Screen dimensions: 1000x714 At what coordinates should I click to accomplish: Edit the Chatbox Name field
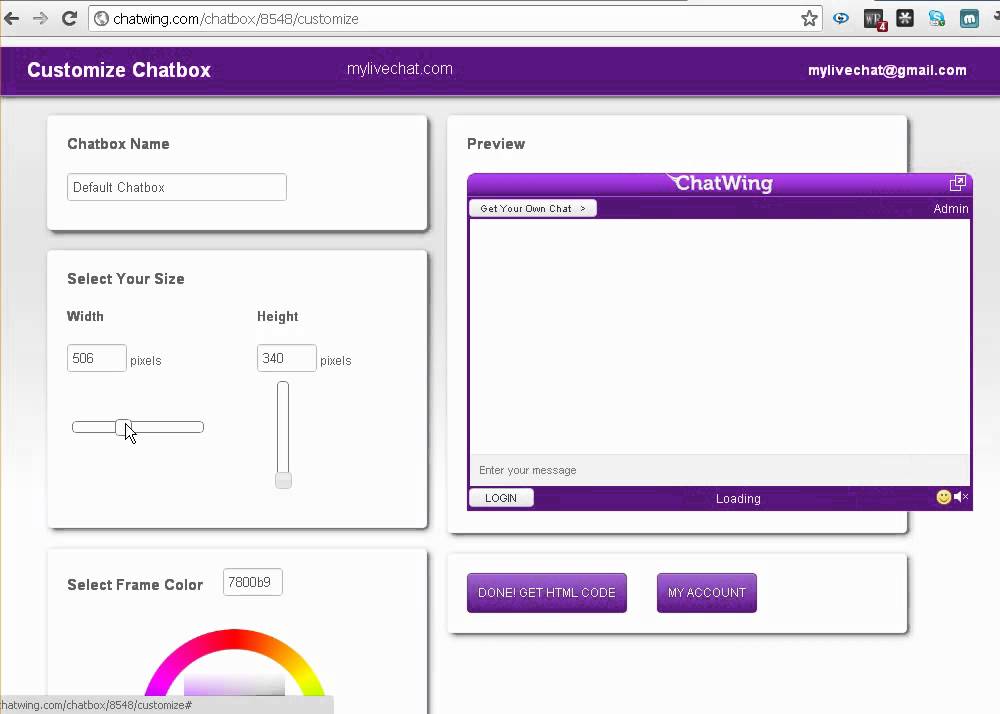point(177,187)
